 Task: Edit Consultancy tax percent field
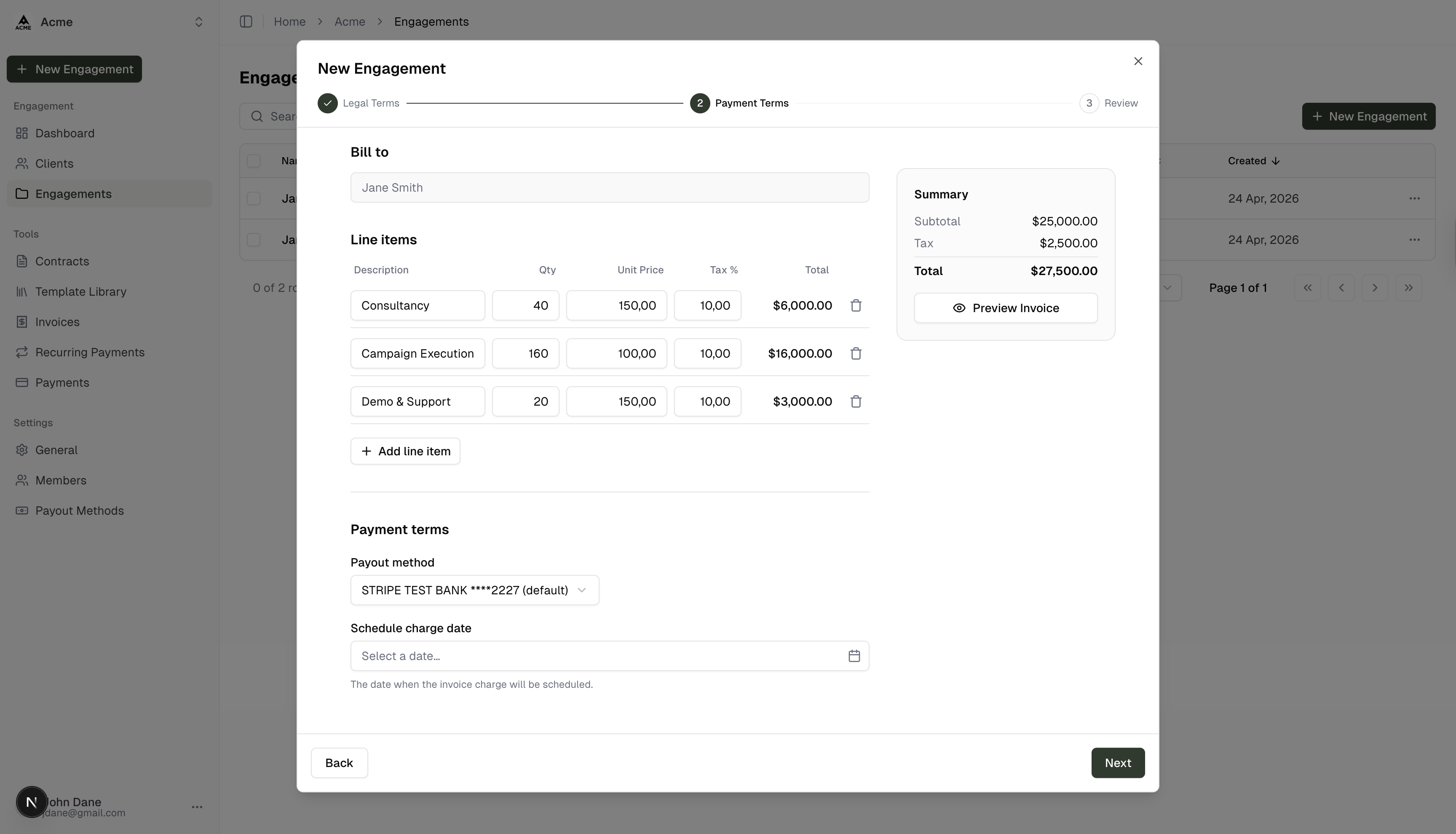[x=707, y=305]
